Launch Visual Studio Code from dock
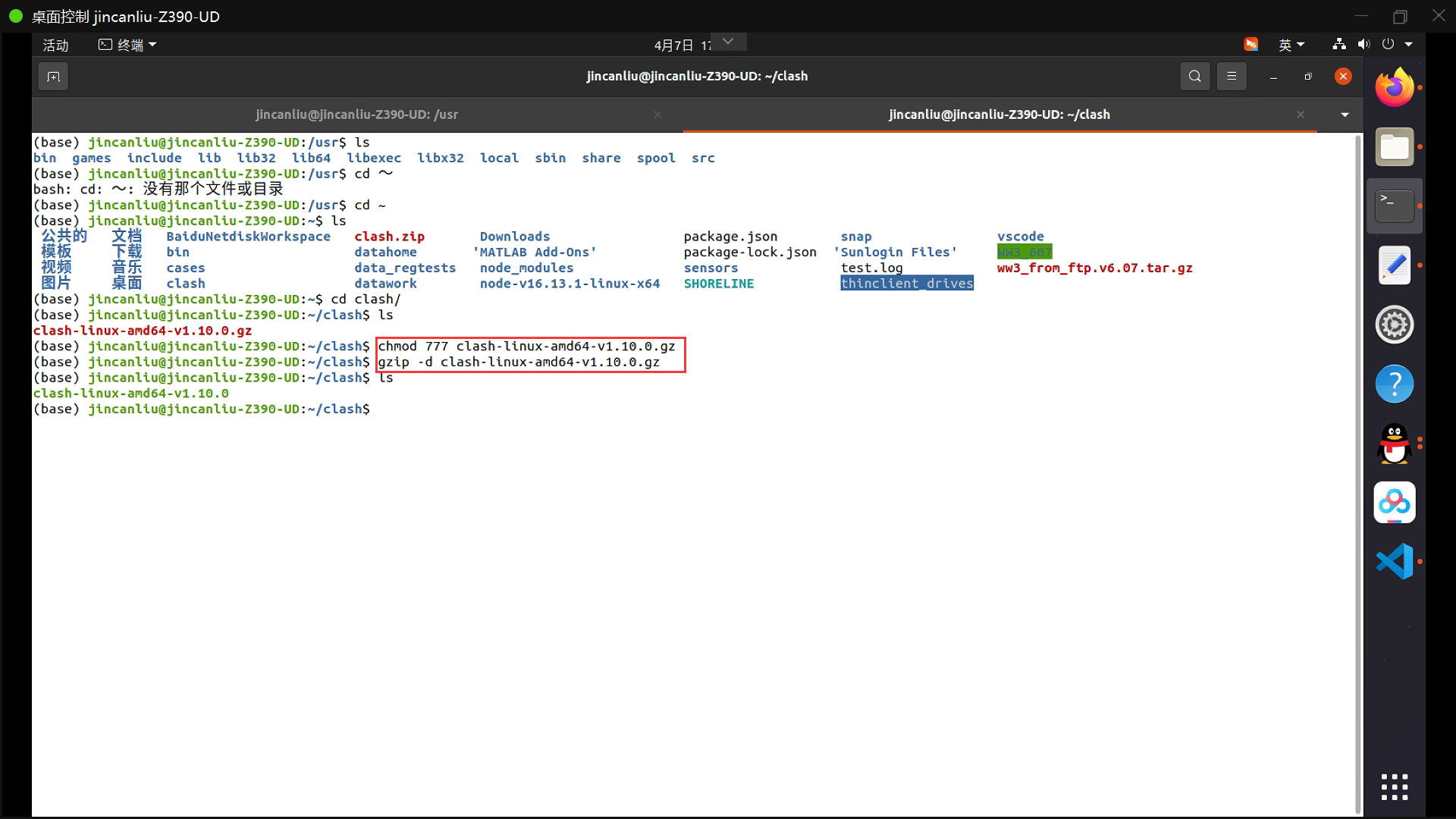Viewport: 1456px width, 819px height. (1394, 561)
